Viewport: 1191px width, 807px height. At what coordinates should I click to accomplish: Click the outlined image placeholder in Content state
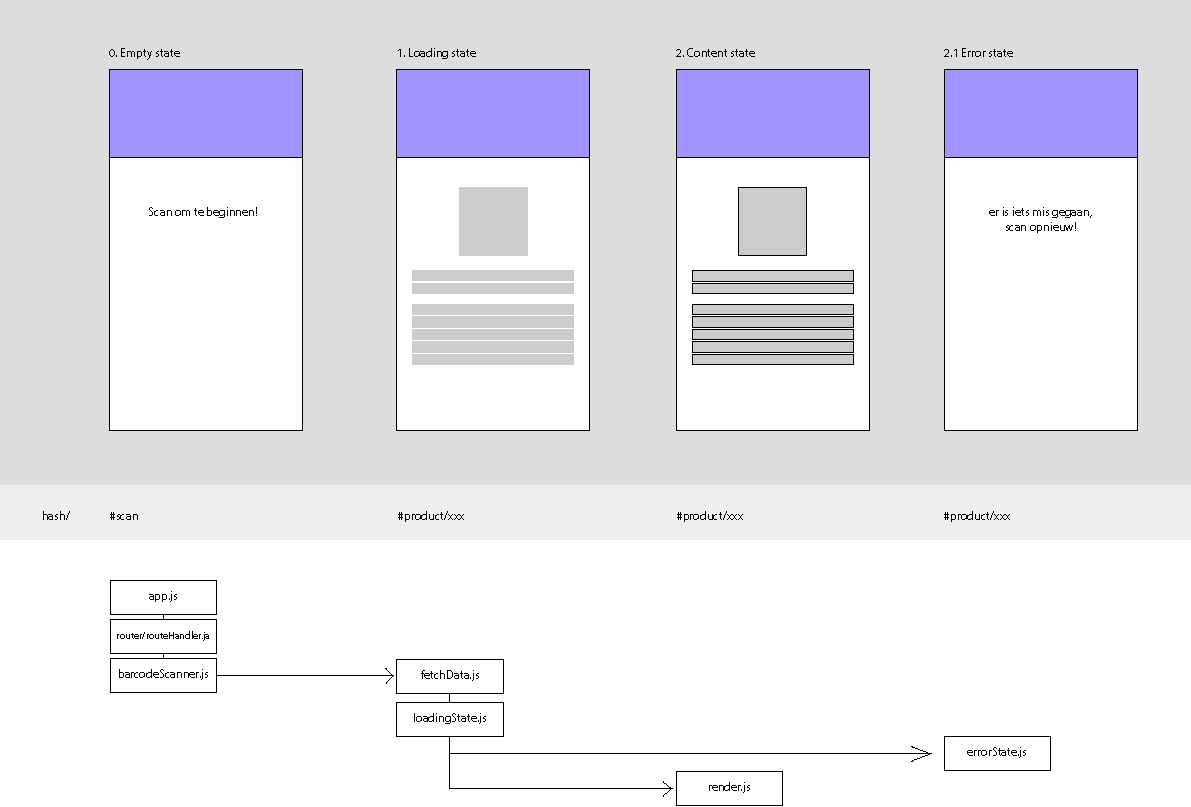coord(772,221)
